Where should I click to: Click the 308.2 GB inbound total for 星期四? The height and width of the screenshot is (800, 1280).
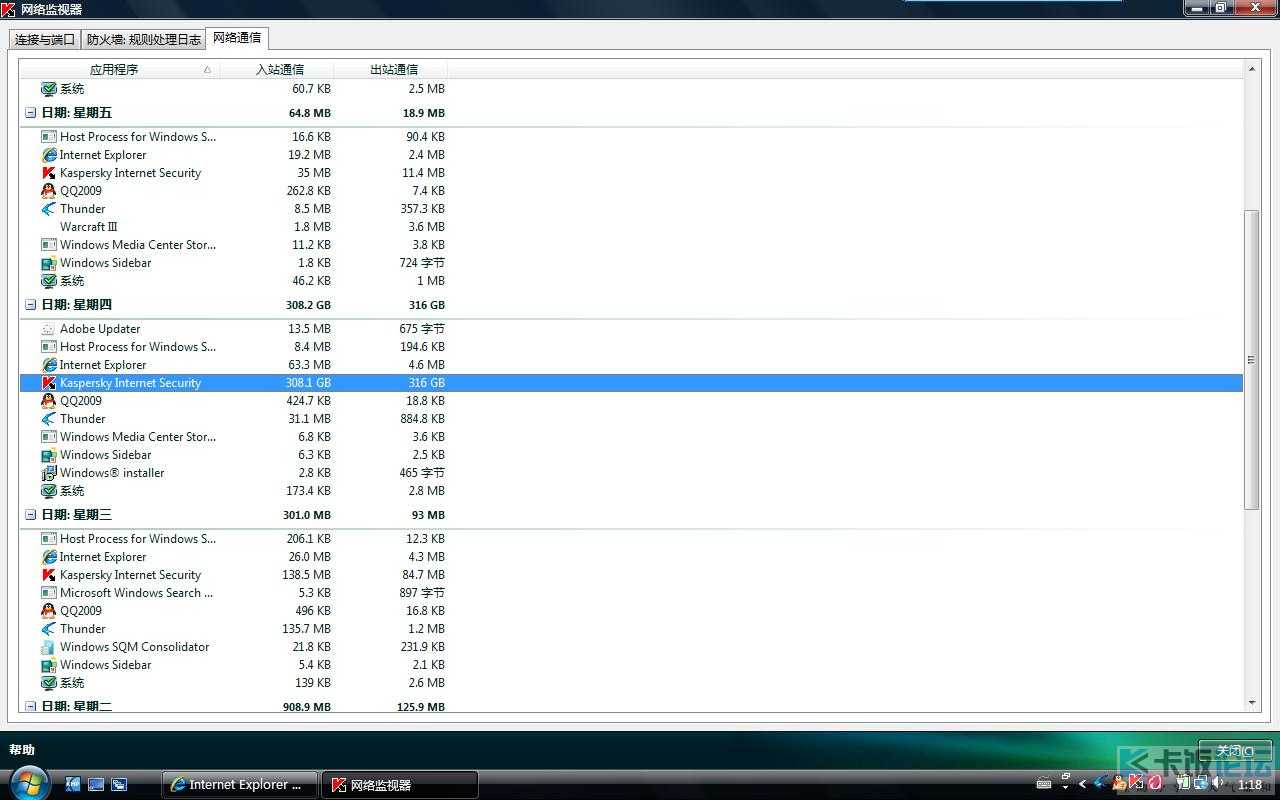[308, 305]
